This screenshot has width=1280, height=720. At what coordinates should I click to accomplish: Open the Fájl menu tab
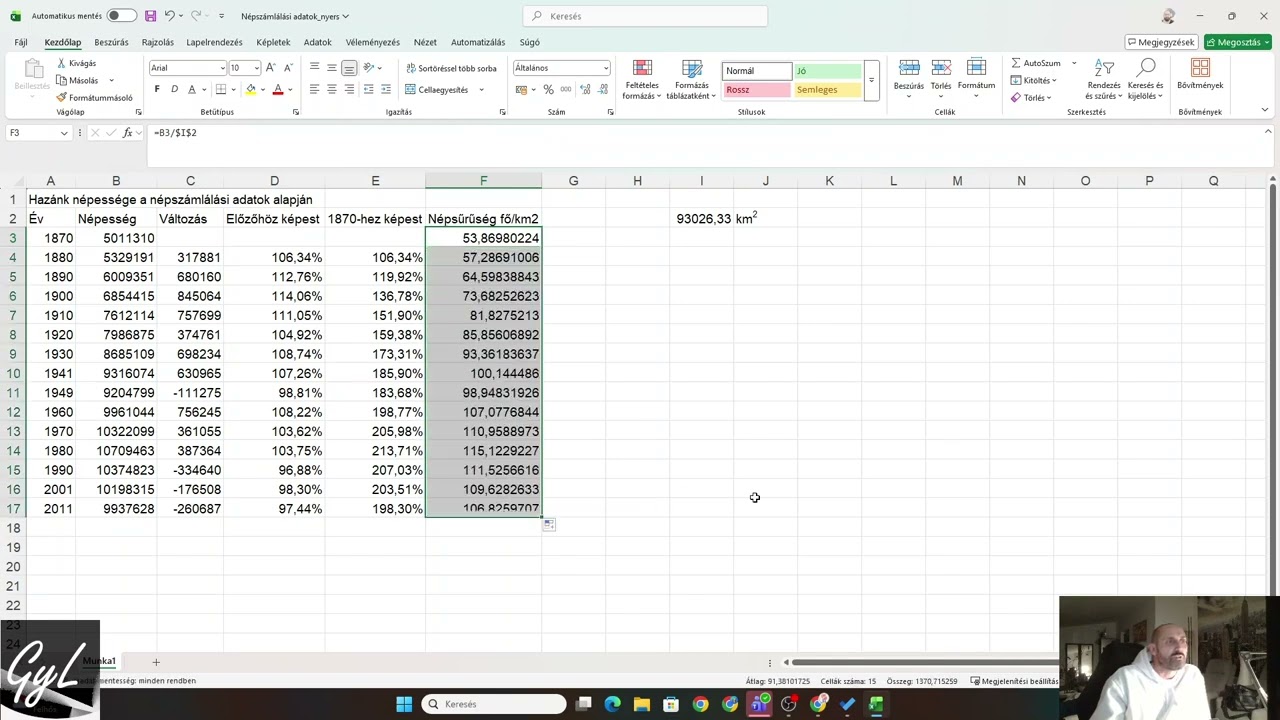click(21, 42)
